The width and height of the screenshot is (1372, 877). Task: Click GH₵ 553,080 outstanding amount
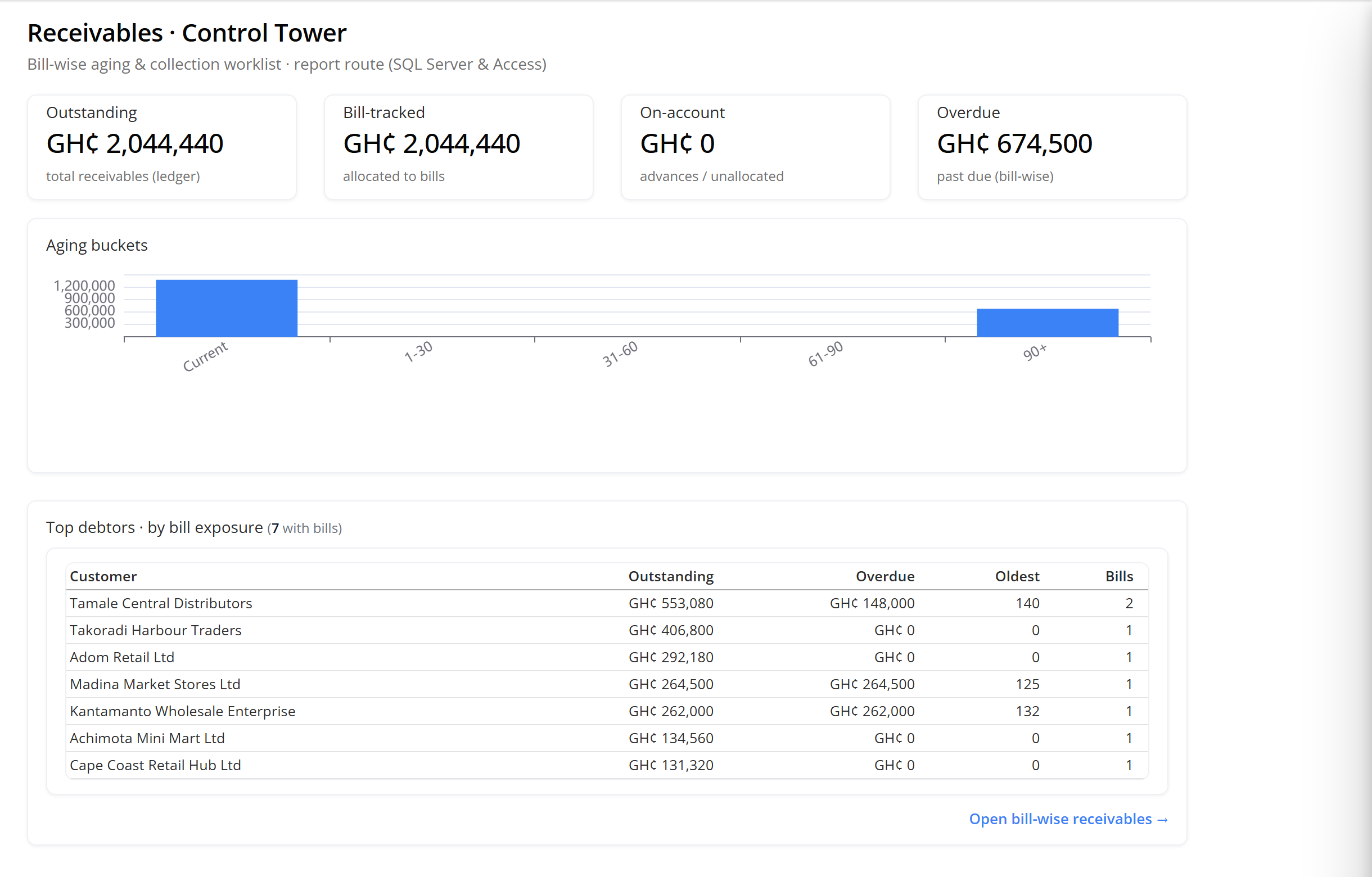[671, 603]
